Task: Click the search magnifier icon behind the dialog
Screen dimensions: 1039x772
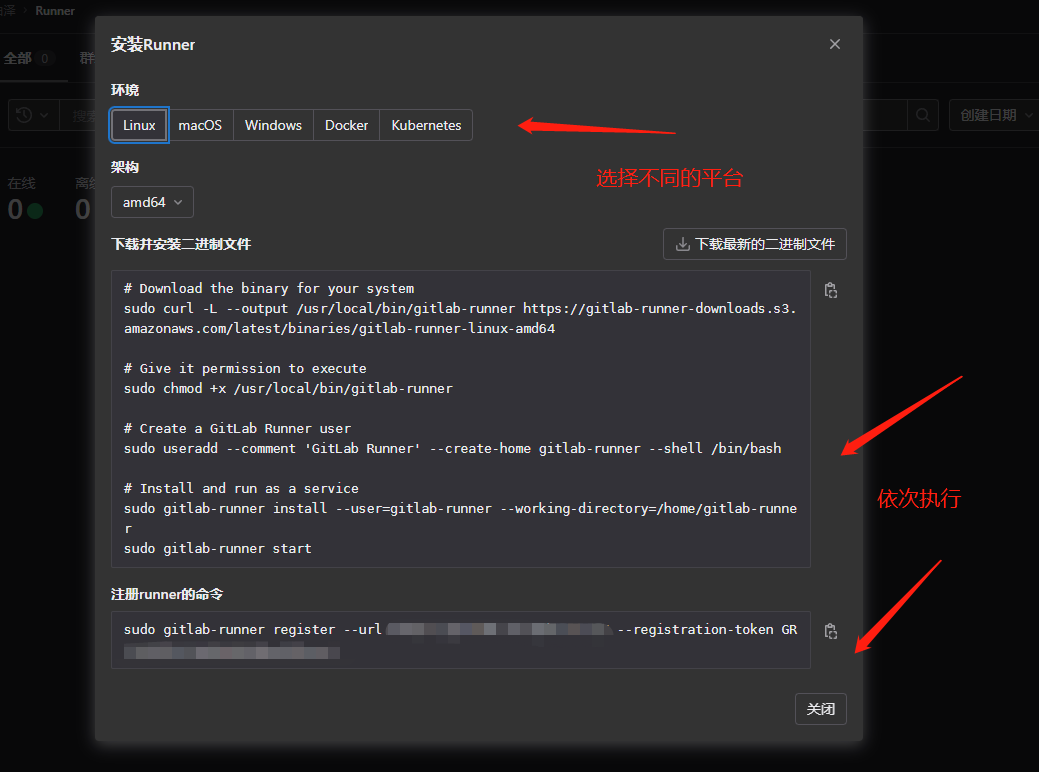Action: point(922,115)
